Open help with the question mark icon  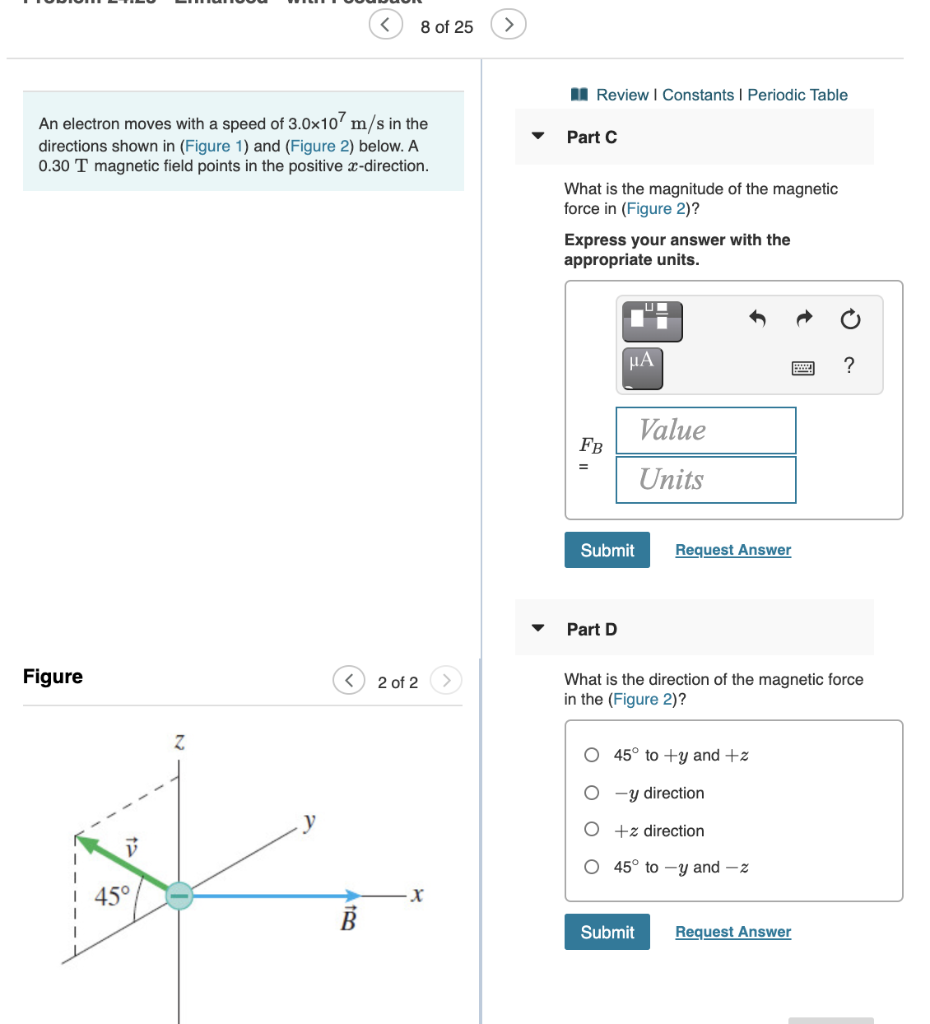(848, 365)
